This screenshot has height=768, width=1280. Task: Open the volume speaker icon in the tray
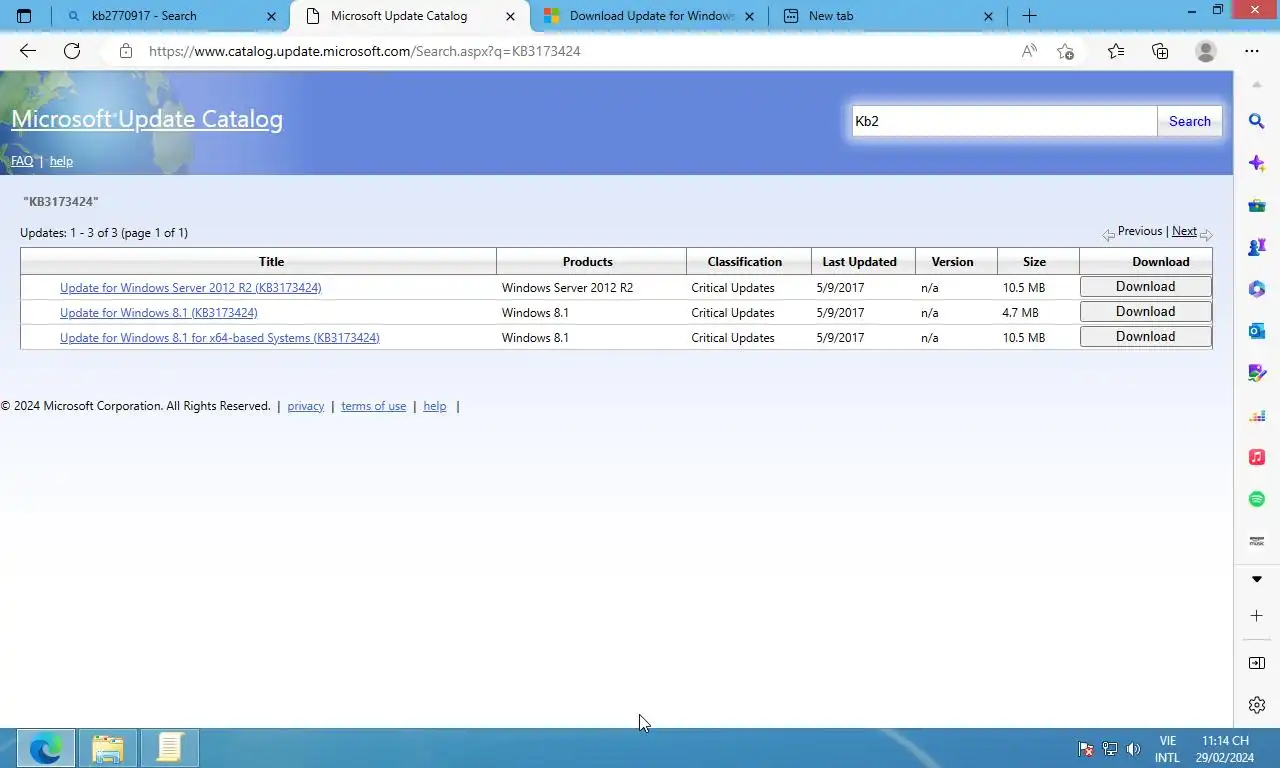coord(1133,749)
